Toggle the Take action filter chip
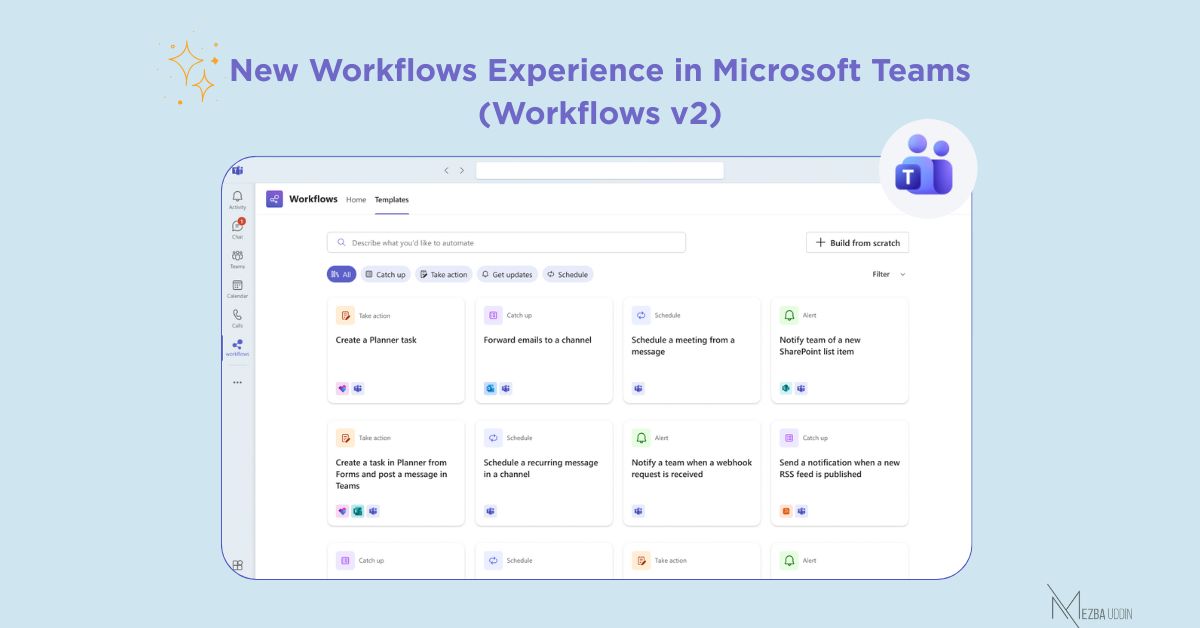 [442, 274]
